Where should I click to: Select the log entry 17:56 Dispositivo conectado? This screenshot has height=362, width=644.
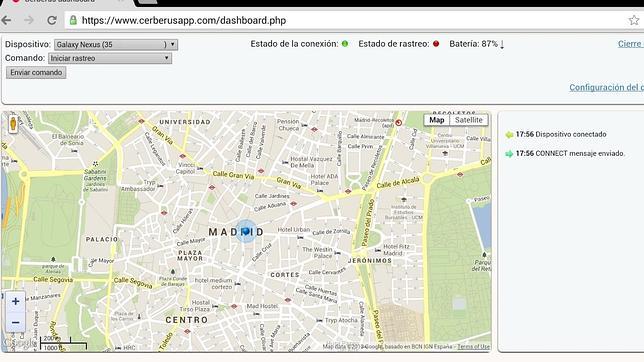[x=561, y=134]
